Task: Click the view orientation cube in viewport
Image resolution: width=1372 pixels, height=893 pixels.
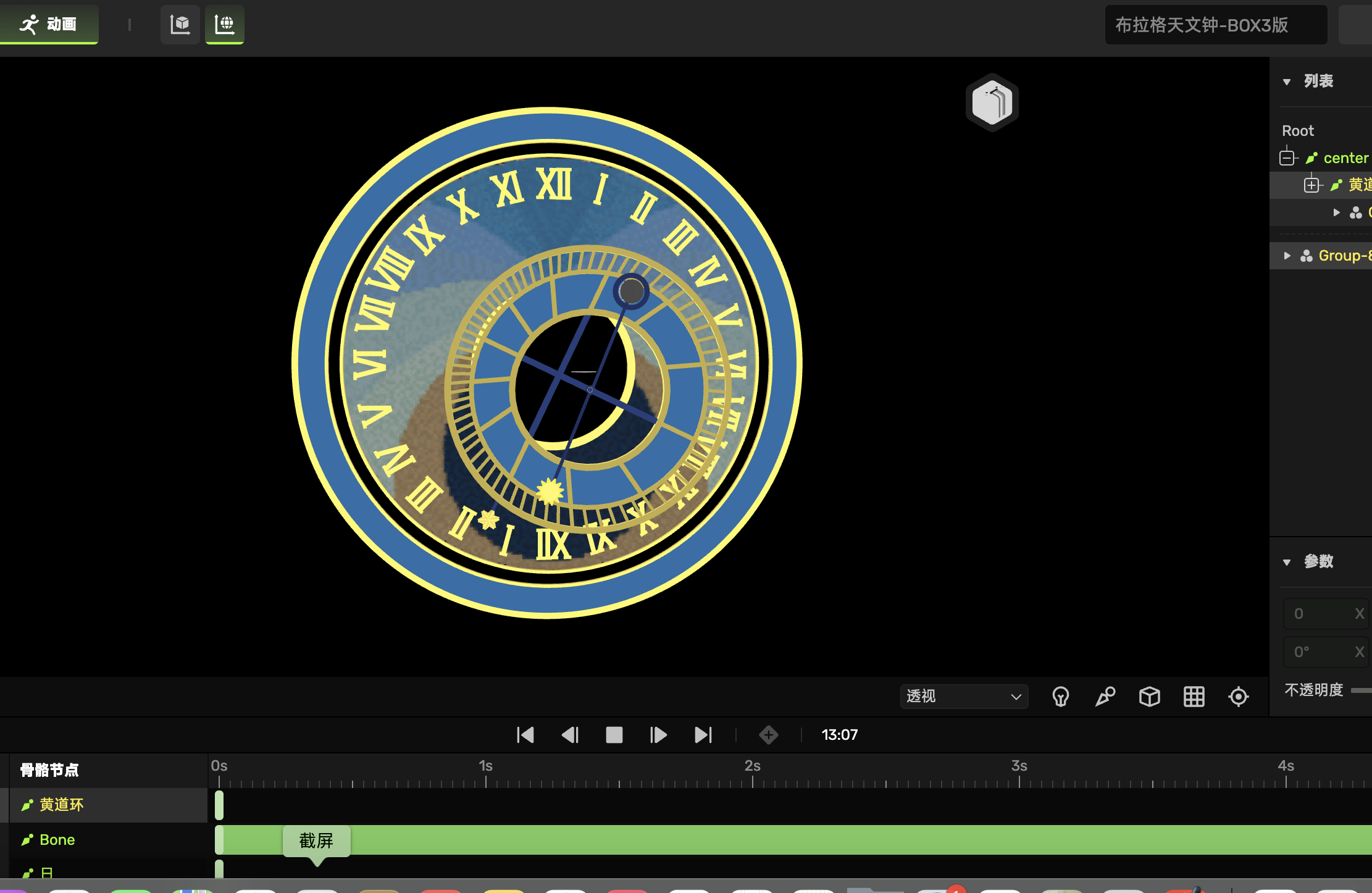Action: [992, 102]
